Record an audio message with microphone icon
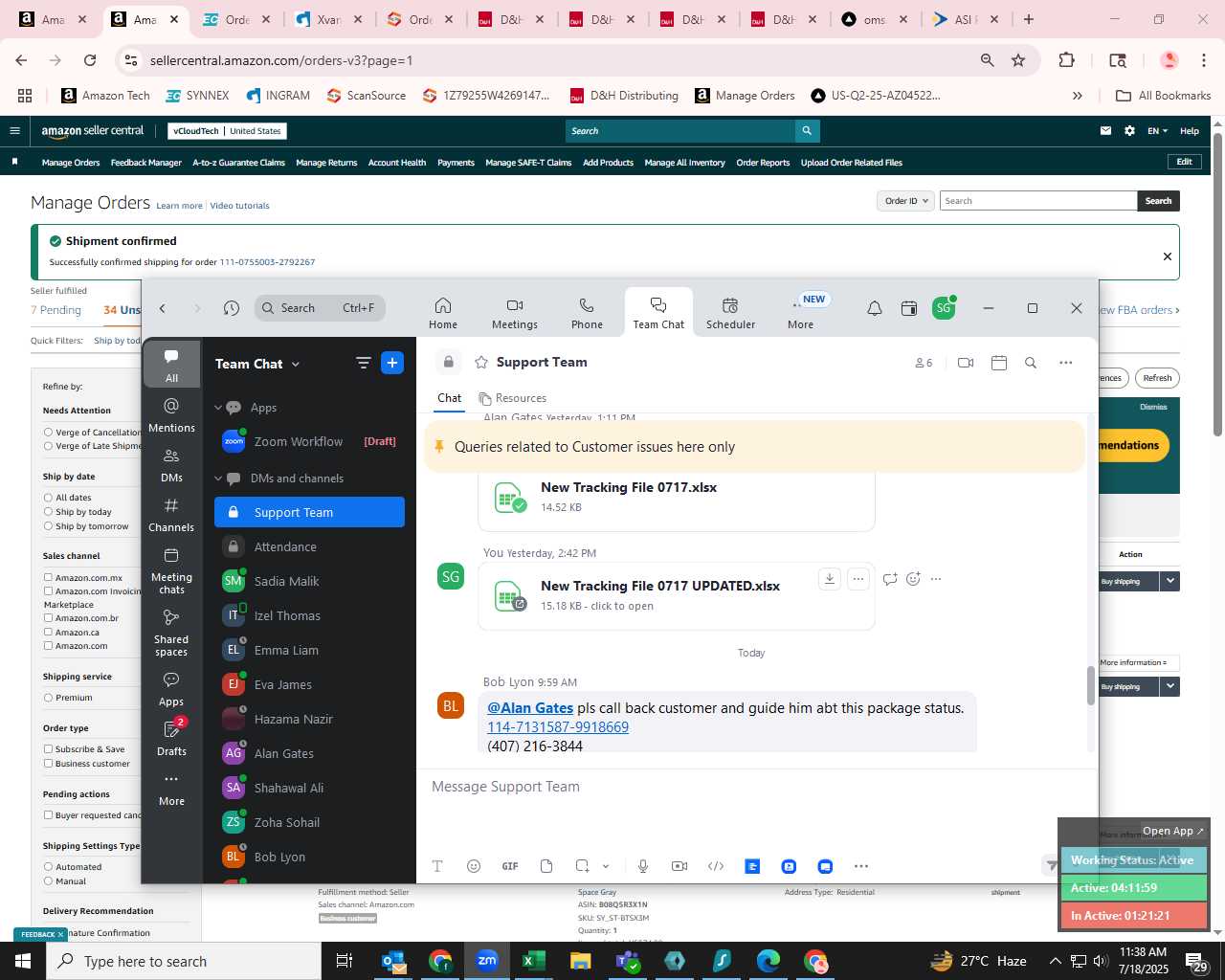Image resolution: width=1225 pixels, height=980 pixels. [643, 866]
